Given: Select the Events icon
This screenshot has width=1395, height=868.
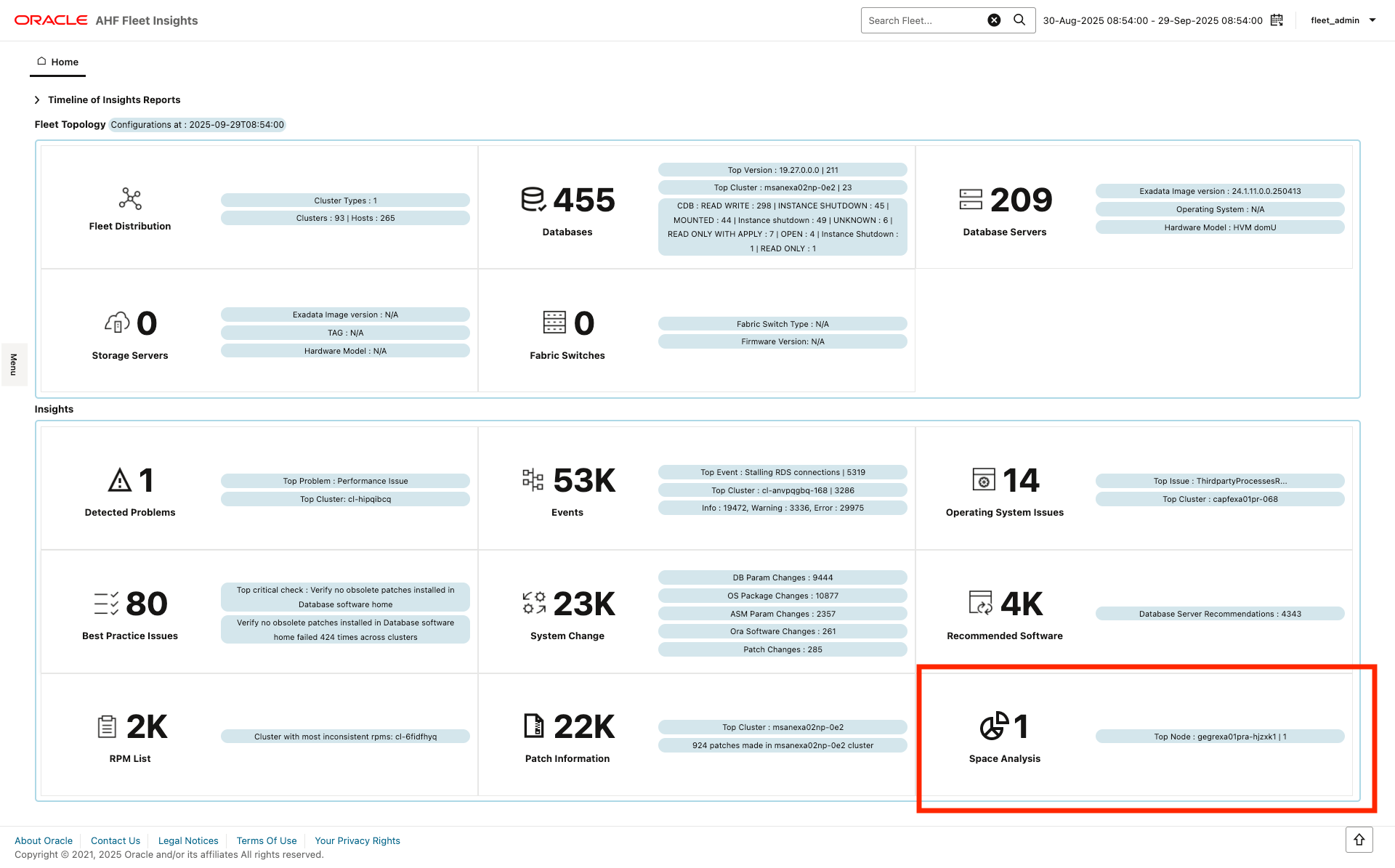Looking at the screenshot, I should (x=533, y=479).
